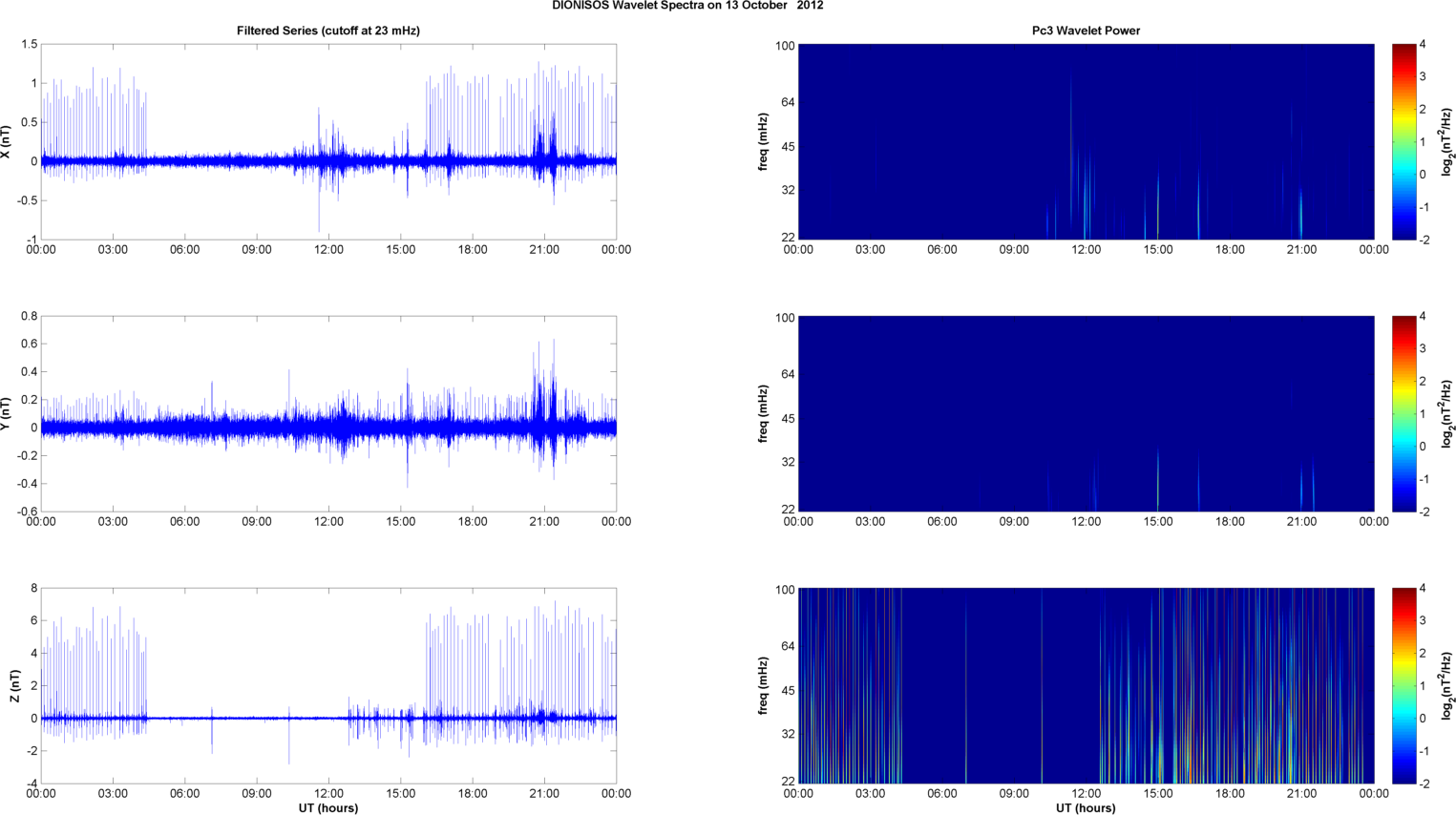Select the "Filtered Series (cutoff at 23 mHz)" heading
Viewport: 1456px width, 815px height.
tap(328, 31)
